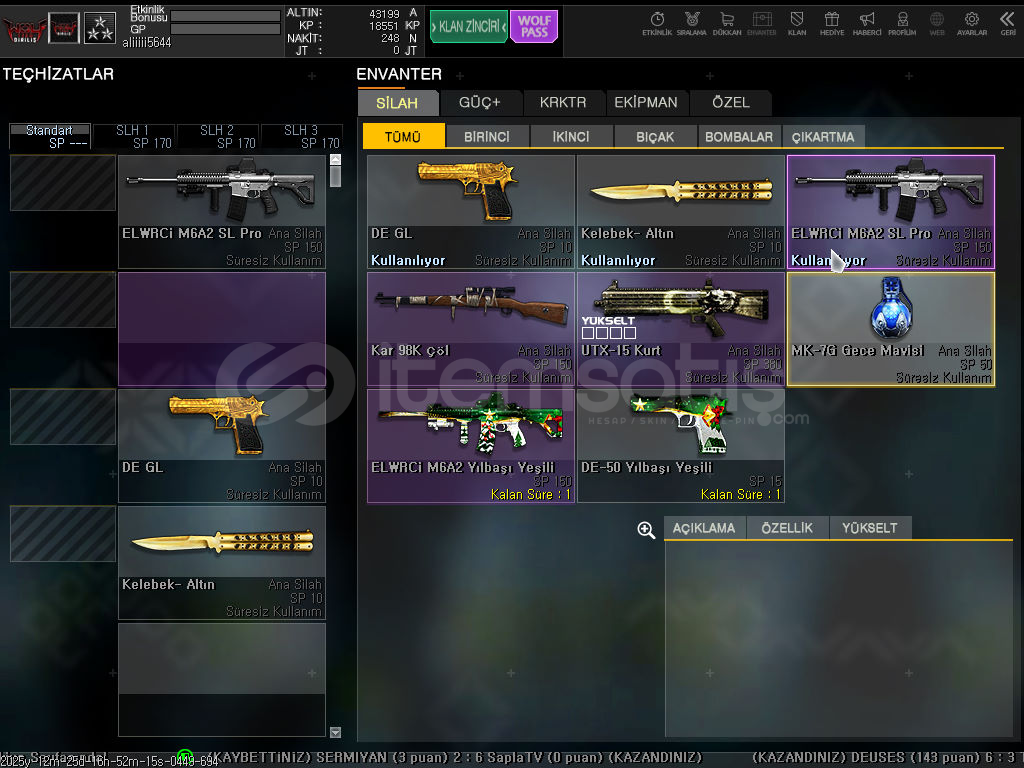This screenshot has width=1024, height=768.
Task: Select the SLH 3 loadout tab
Action: (302, 136)
